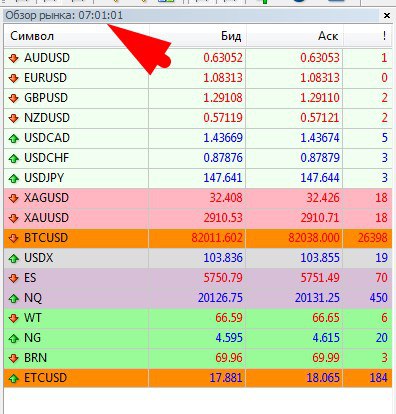
Task: Select the XAGUSD symbol row
Action: 198,198
